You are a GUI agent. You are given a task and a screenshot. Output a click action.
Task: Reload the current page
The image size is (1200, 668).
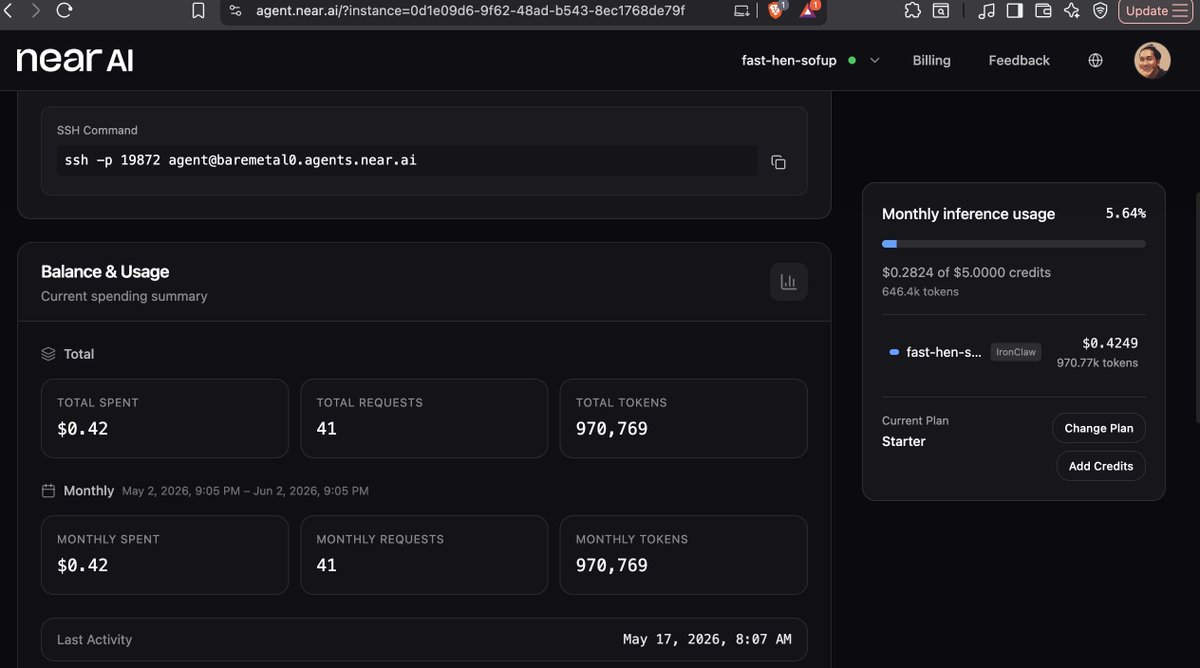click(65, 11)
